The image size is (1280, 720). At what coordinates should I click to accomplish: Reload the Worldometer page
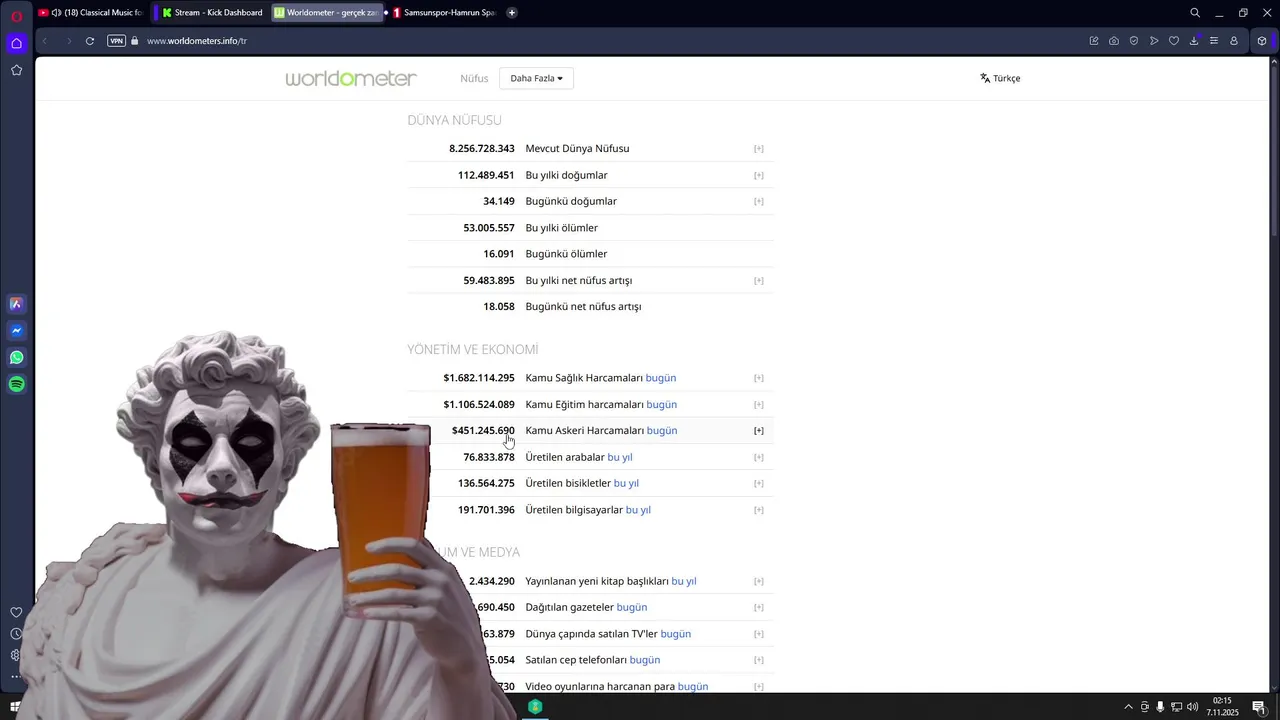(x=90, y=41)
